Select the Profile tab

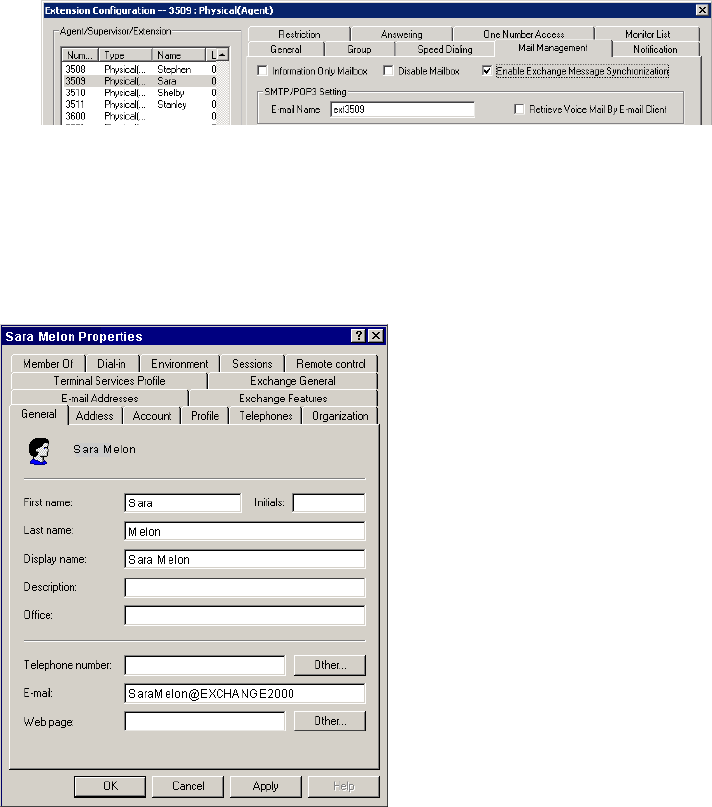tap(205, 416)
